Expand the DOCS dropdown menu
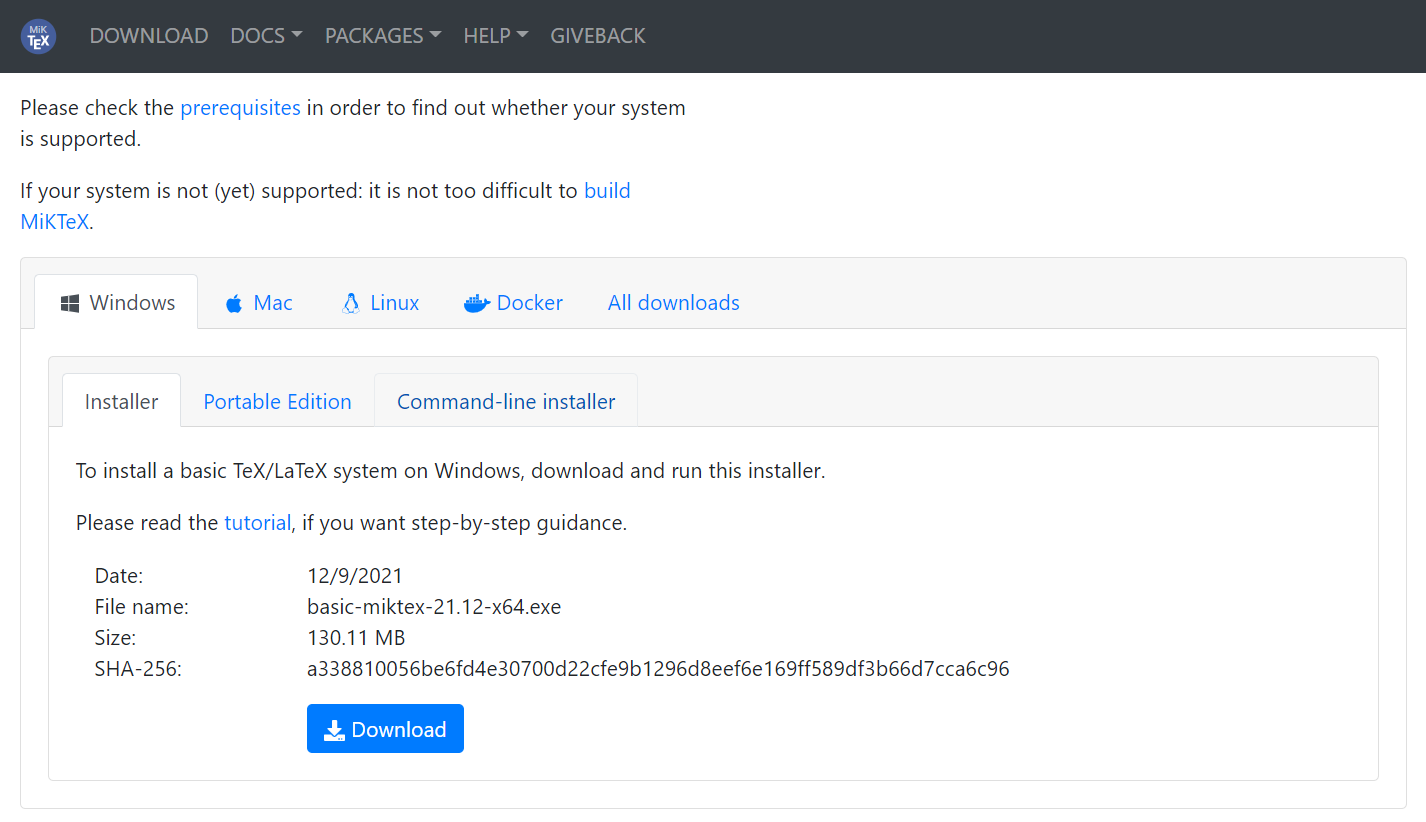Screen dimensions: 1426x822 click(266, 36)
